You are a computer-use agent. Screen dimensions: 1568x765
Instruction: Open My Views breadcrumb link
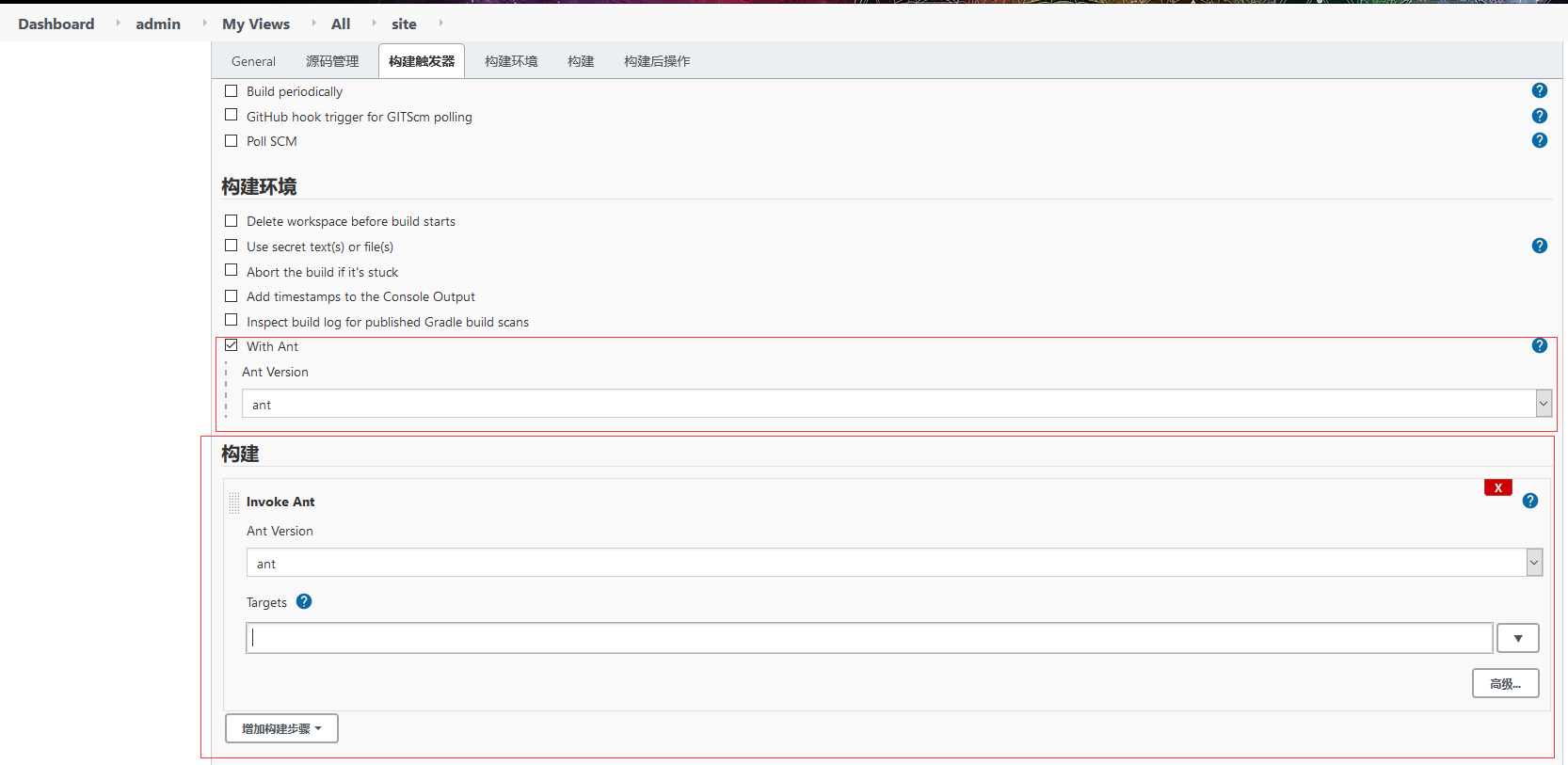point(256,24)
